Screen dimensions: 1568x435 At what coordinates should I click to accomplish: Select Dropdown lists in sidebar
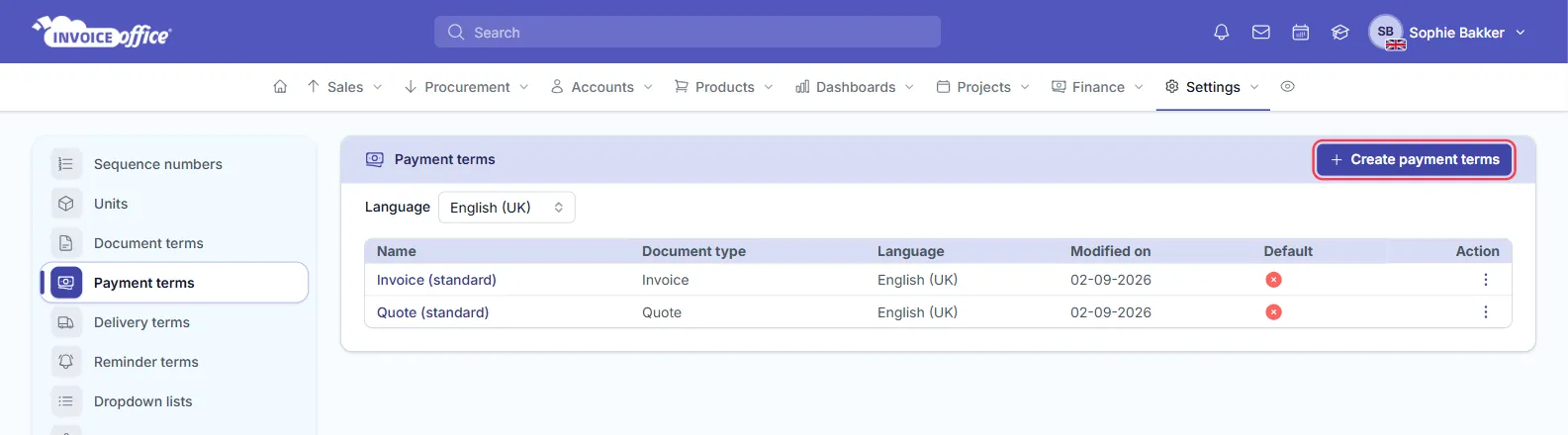pos(174,401)
